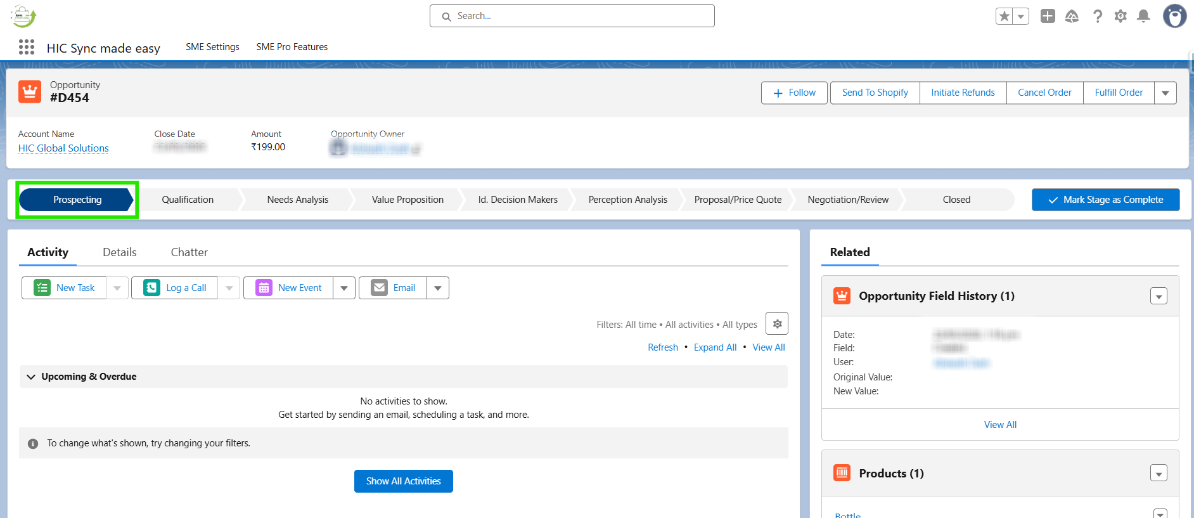Open the Products list actions dropdown

tap(1159, 474)
